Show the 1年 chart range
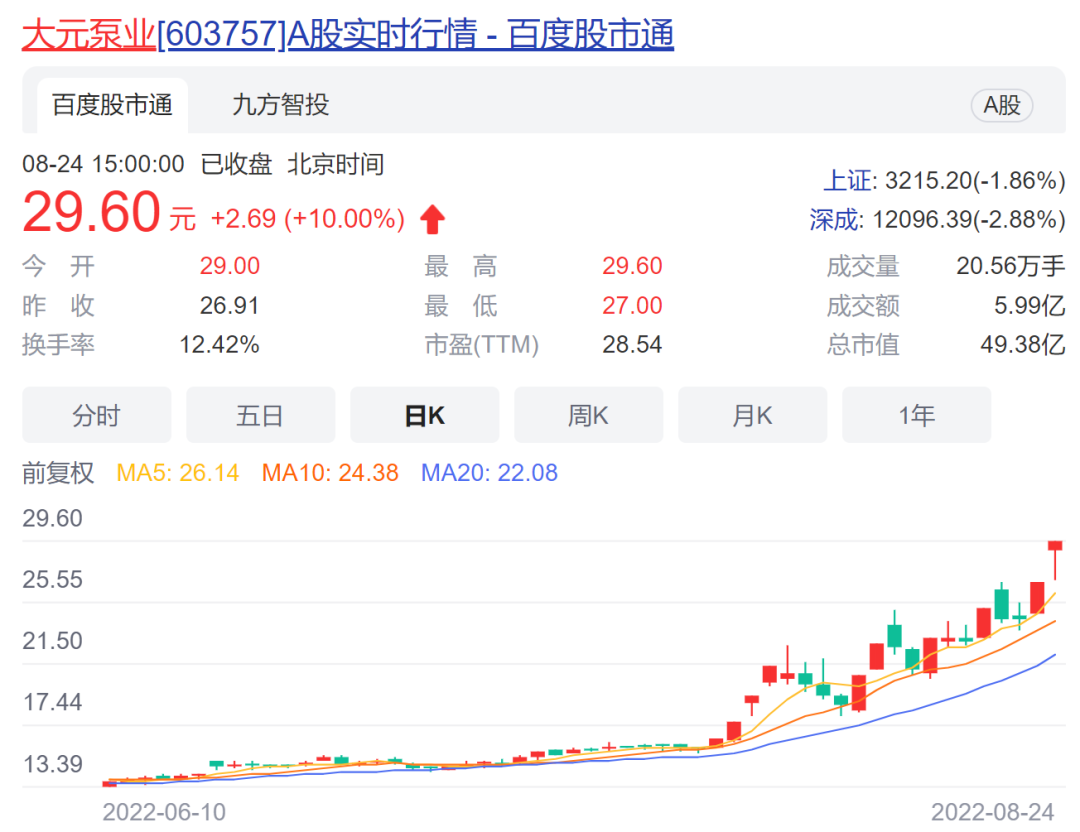The image size is (1080, 832). coord(916,414)
